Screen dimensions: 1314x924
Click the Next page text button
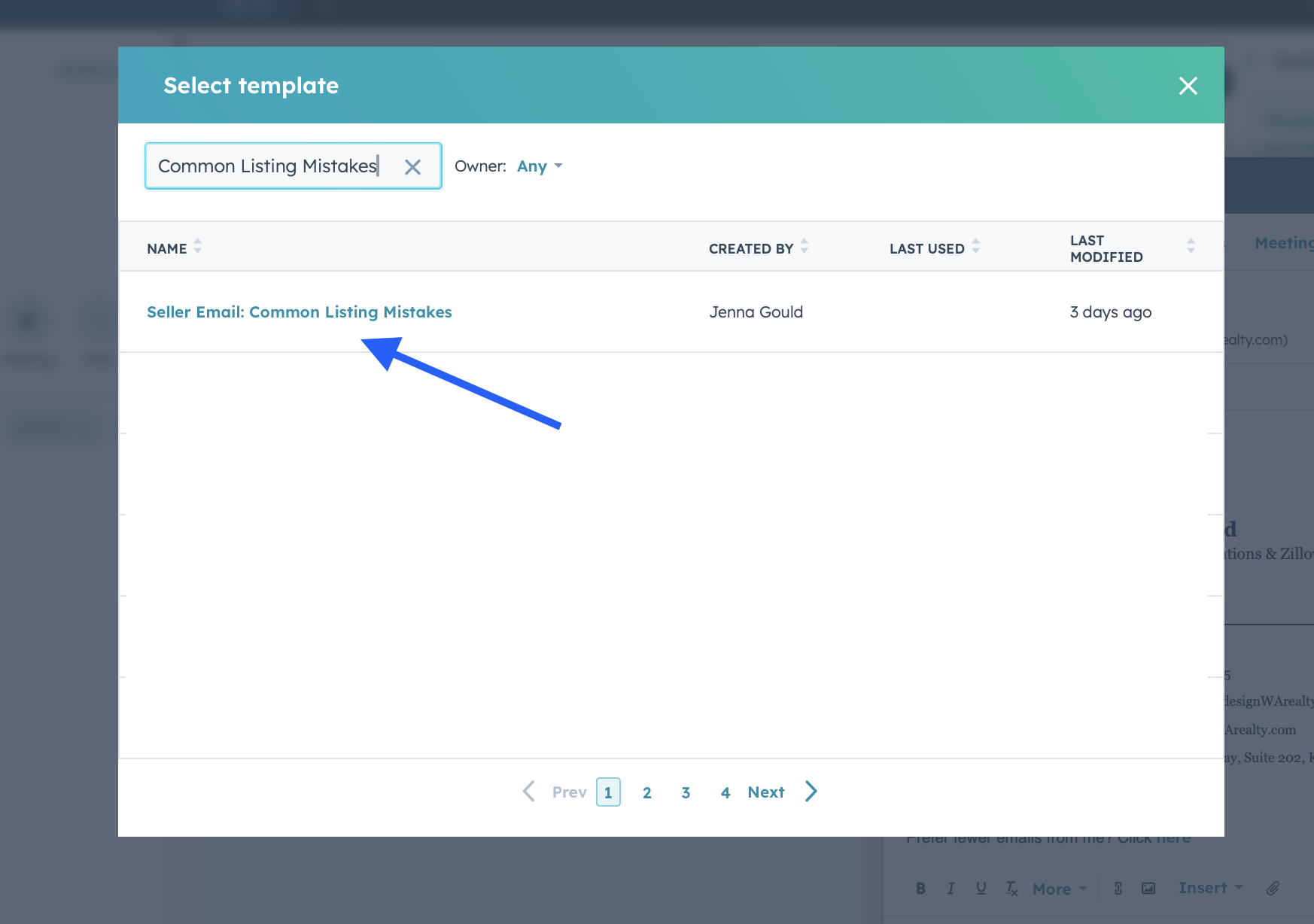pyautogui.click(x=766, y=792)
